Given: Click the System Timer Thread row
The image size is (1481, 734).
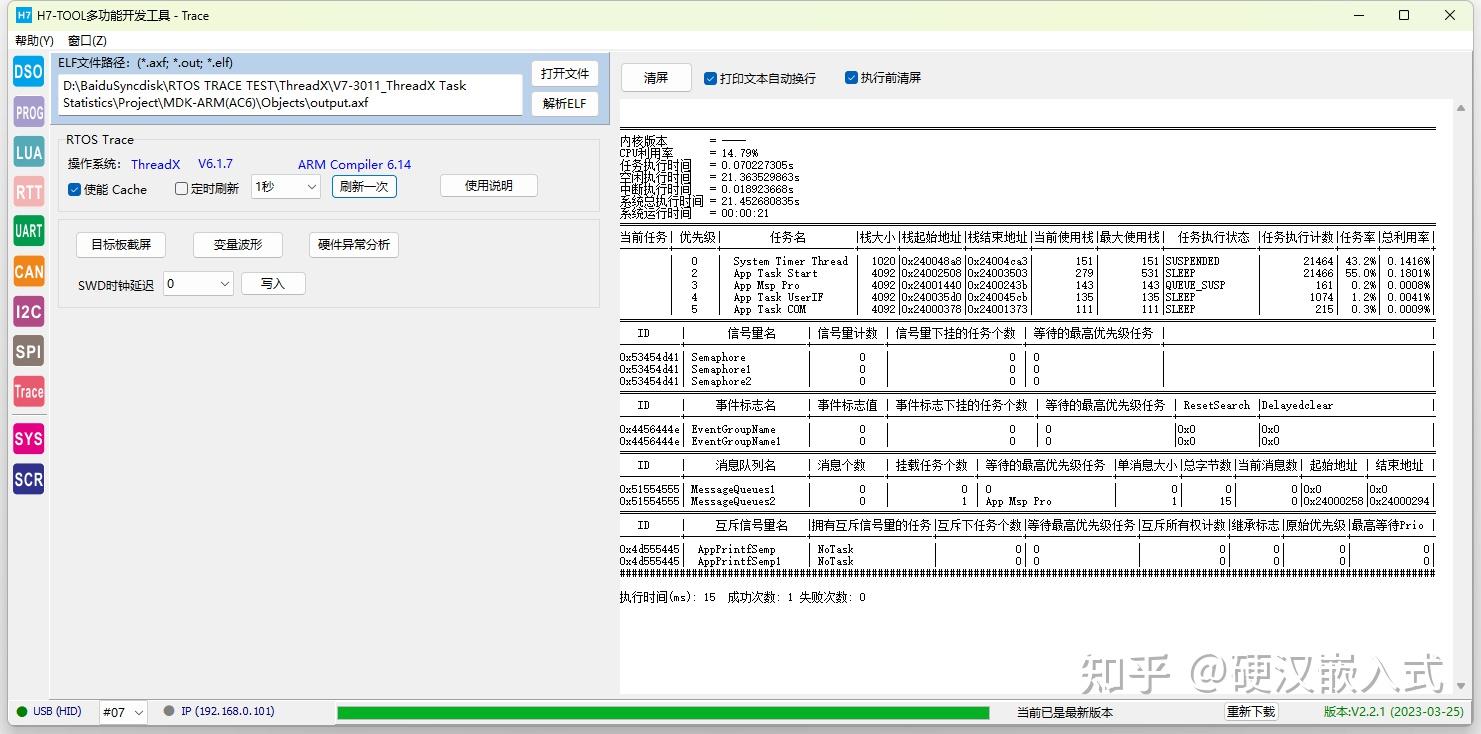Looking at the screenshot, I should click(x=1027, y=261).
